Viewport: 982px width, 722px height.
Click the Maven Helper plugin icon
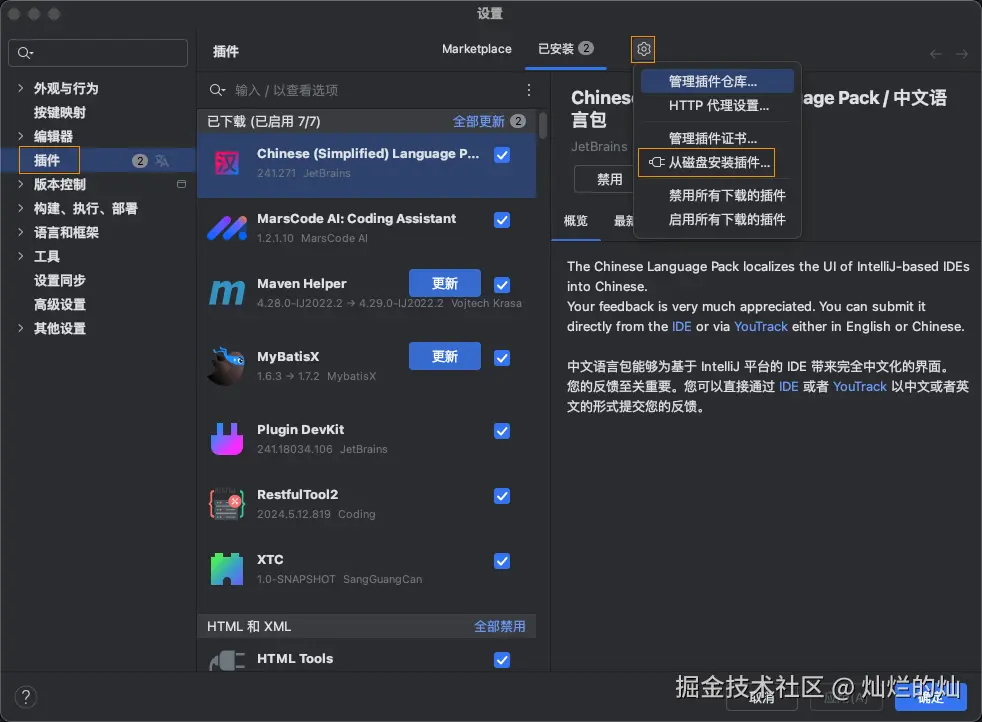pyautogui.click(x=227, y=292)
